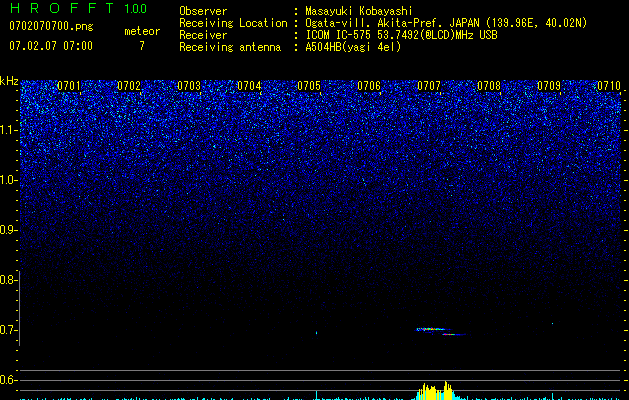Select the 0.7 kHz axis label
Viewport: 629px width, 400px height.
tap(9, 329)
